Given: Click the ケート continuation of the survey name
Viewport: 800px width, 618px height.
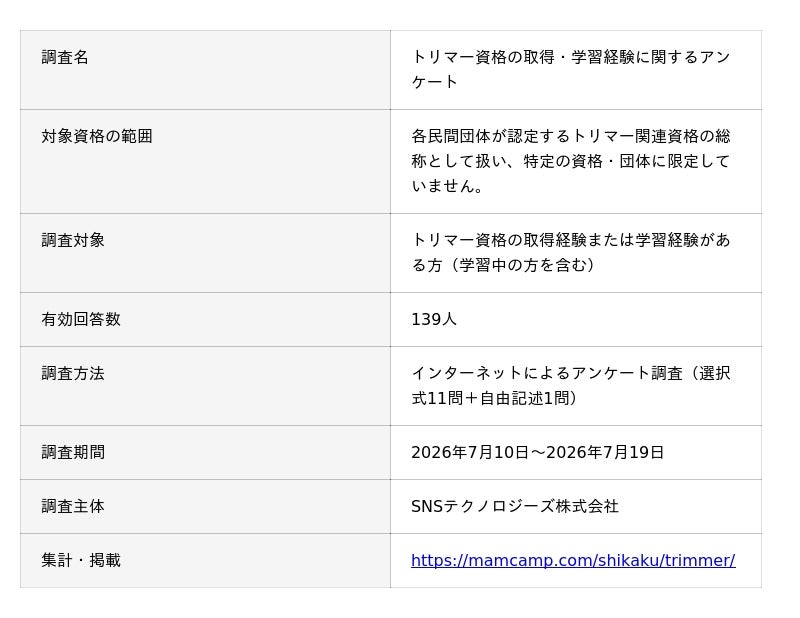Looking at the screenshot, I should (x=434, y=82).
